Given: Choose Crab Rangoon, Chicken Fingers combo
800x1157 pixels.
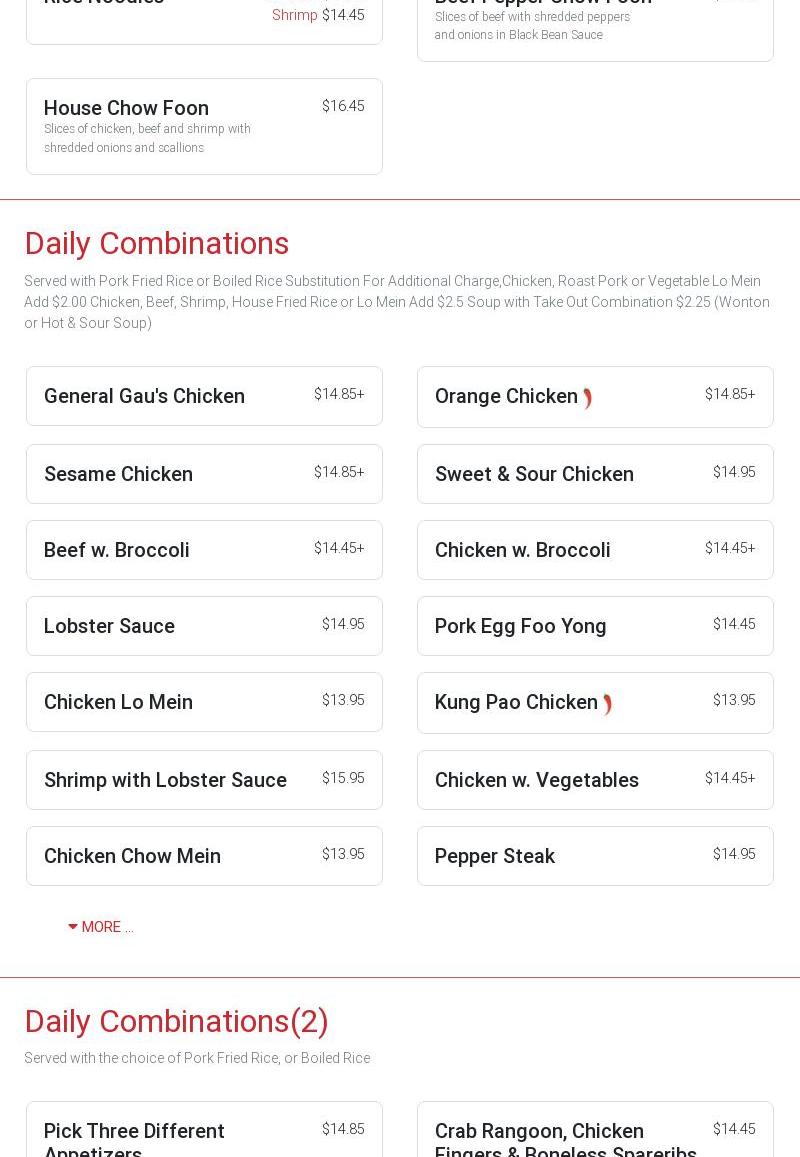Looking at the screenshot, I should point(596,1130).
